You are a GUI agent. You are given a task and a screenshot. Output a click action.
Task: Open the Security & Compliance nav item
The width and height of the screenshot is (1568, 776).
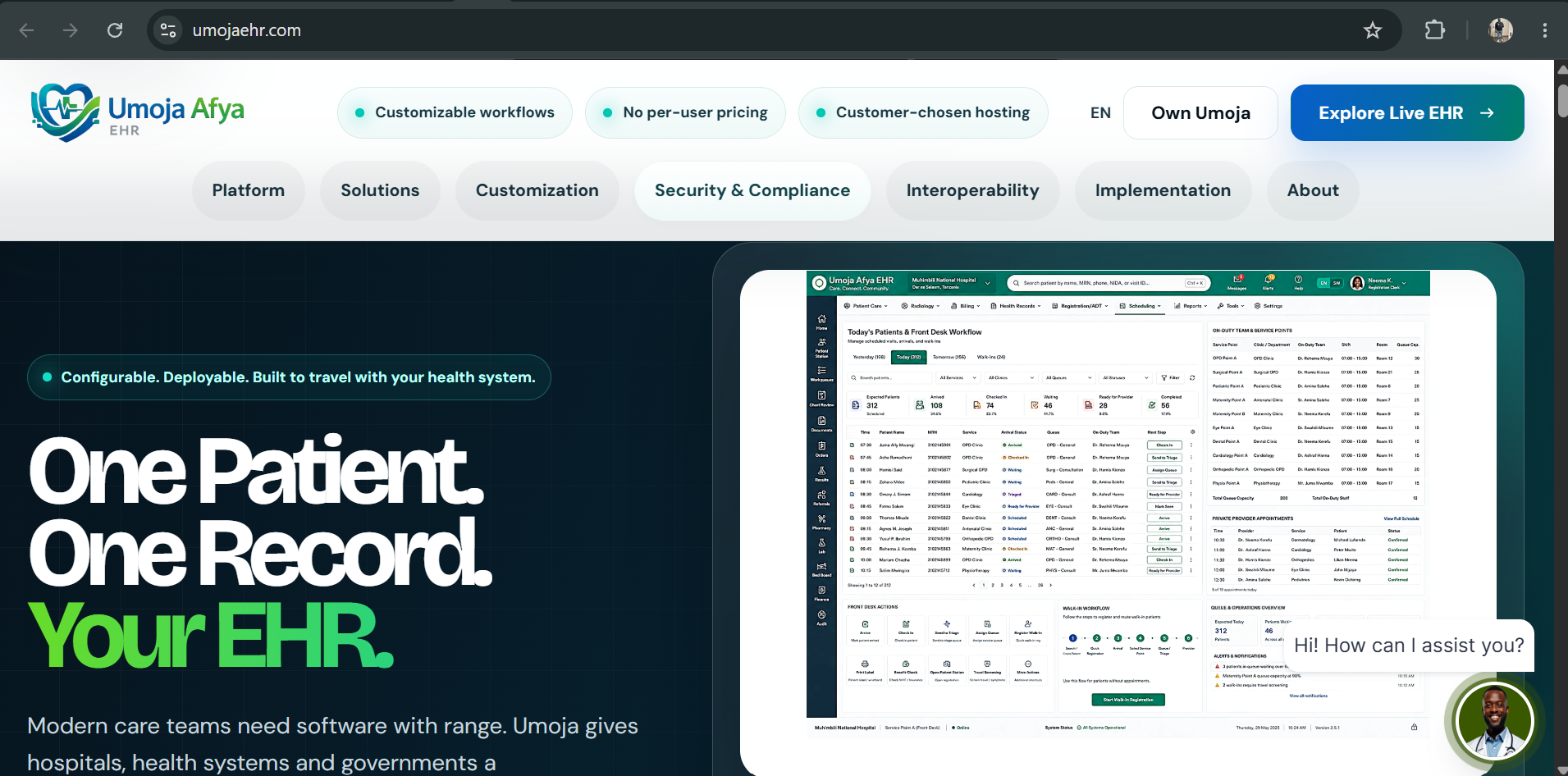coord(752,190)
